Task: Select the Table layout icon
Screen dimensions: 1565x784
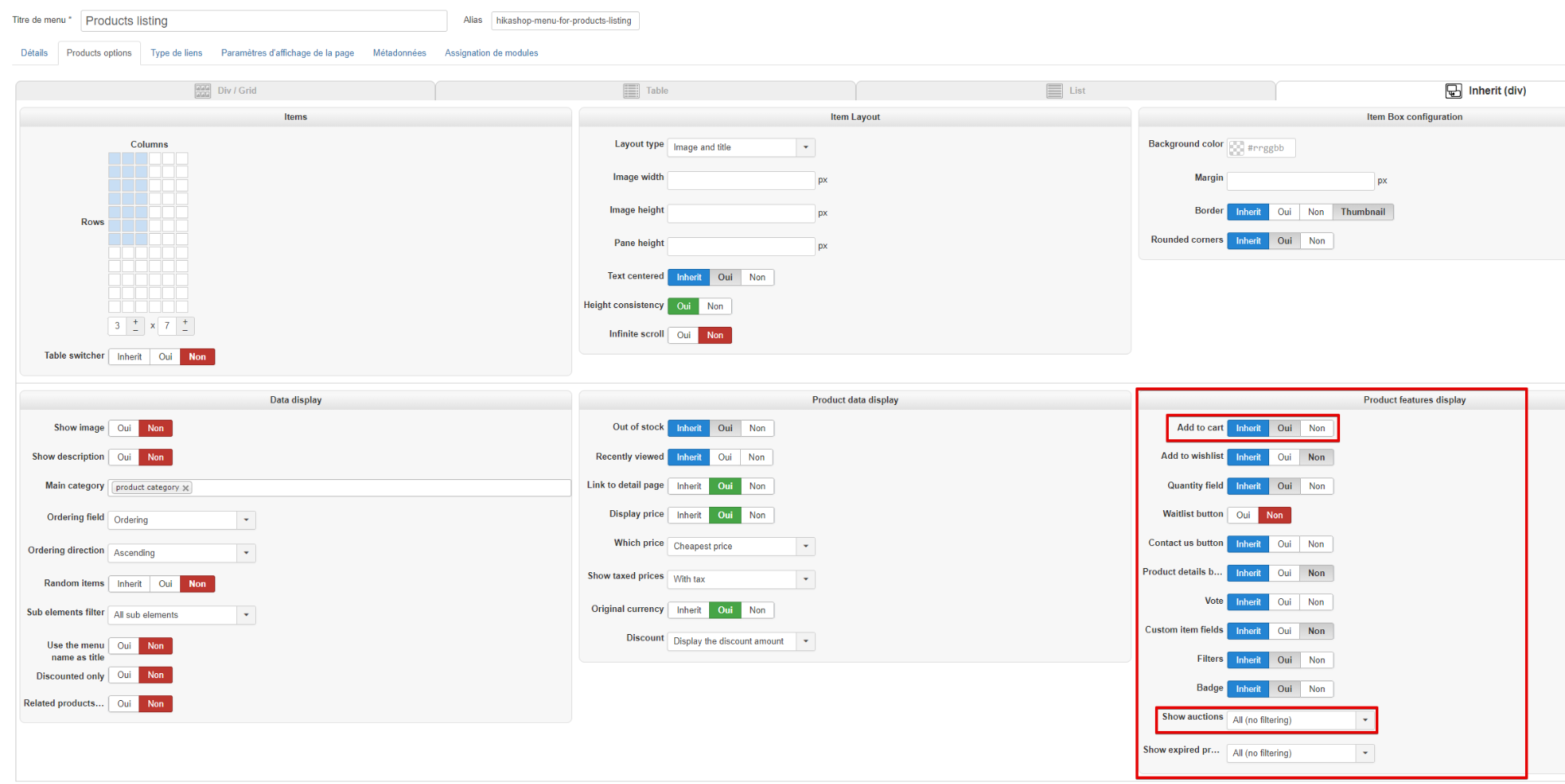Action: click(632, 90)
